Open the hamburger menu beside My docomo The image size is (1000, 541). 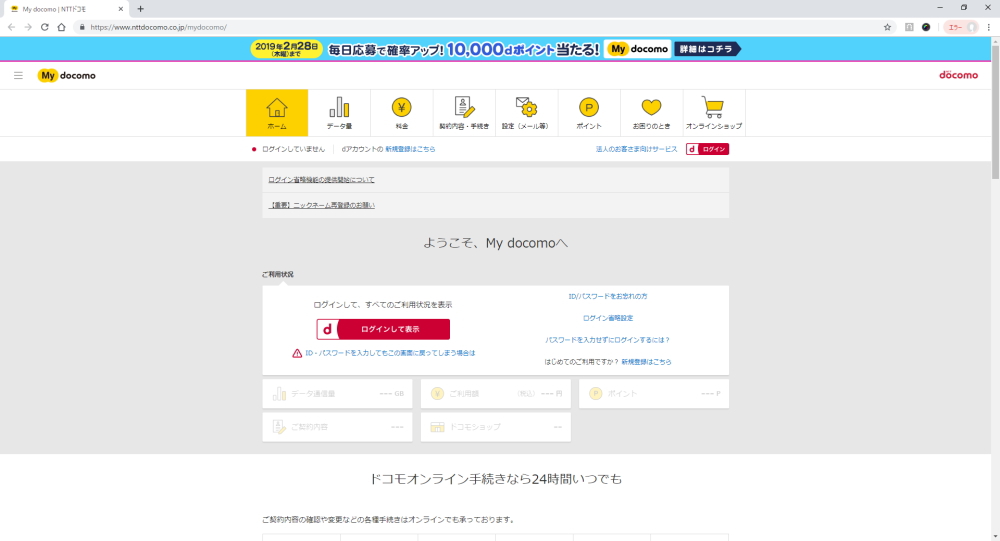(18, 75)
